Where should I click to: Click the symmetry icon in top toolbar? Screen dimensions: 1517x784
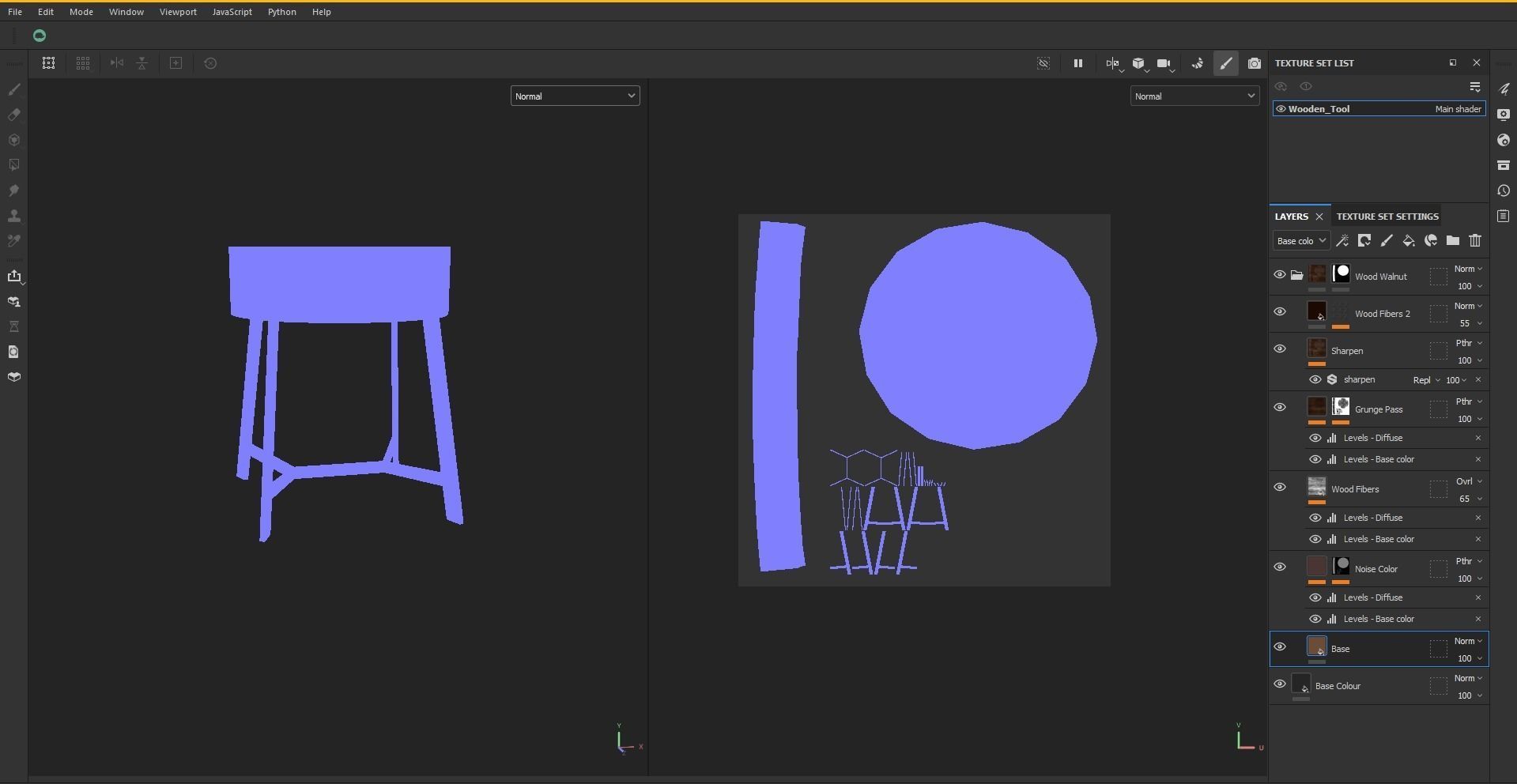coord(117,63)
